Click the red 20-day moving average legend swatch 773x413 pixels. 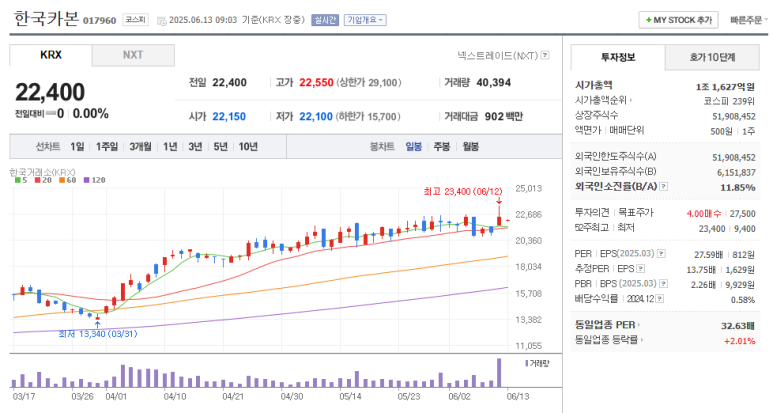(37, 180)
